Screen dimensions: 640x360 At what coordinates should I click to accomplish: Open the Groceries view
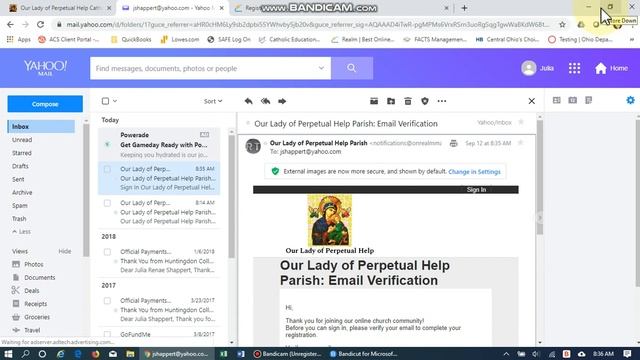point(31,317)
